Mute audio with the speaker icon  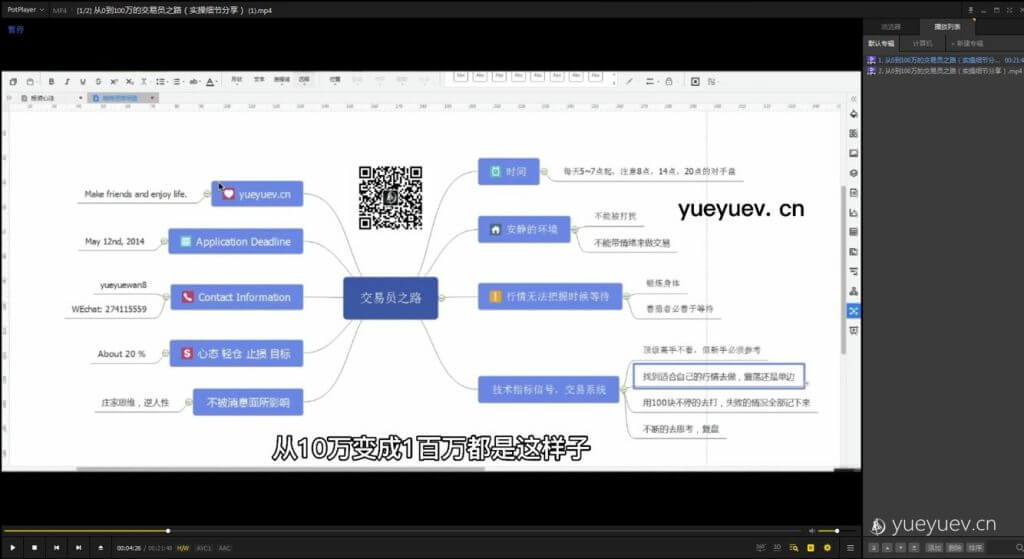(812, 531)
